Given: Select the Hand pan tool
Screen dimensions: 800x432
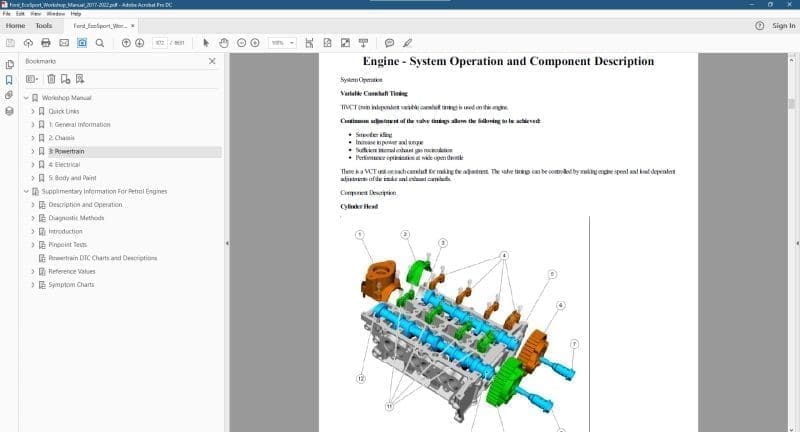Looking at the screenshot, I should pos(224,43).
